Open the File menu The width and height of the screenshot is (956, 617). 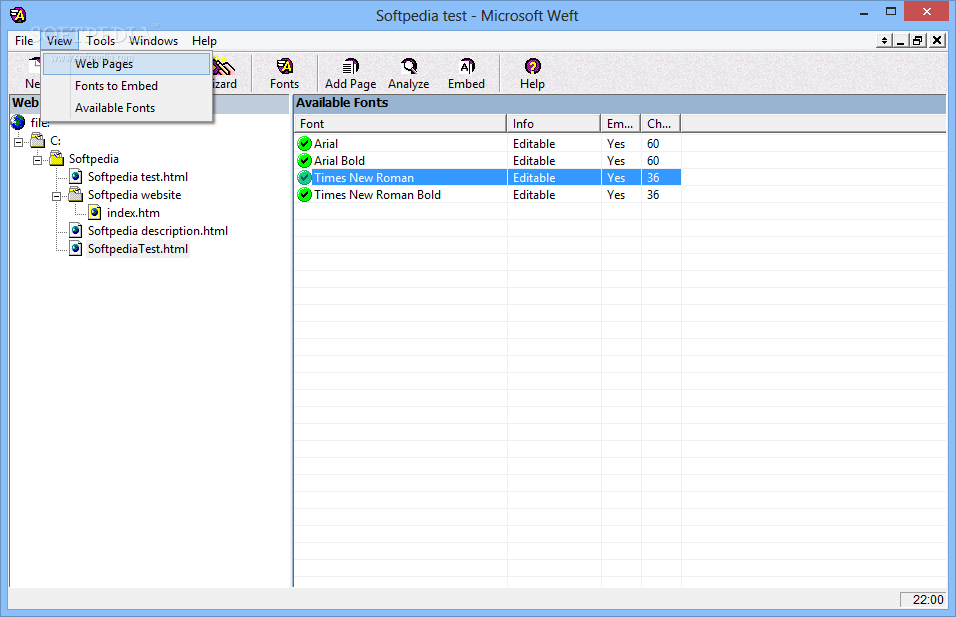pos(24,41)
